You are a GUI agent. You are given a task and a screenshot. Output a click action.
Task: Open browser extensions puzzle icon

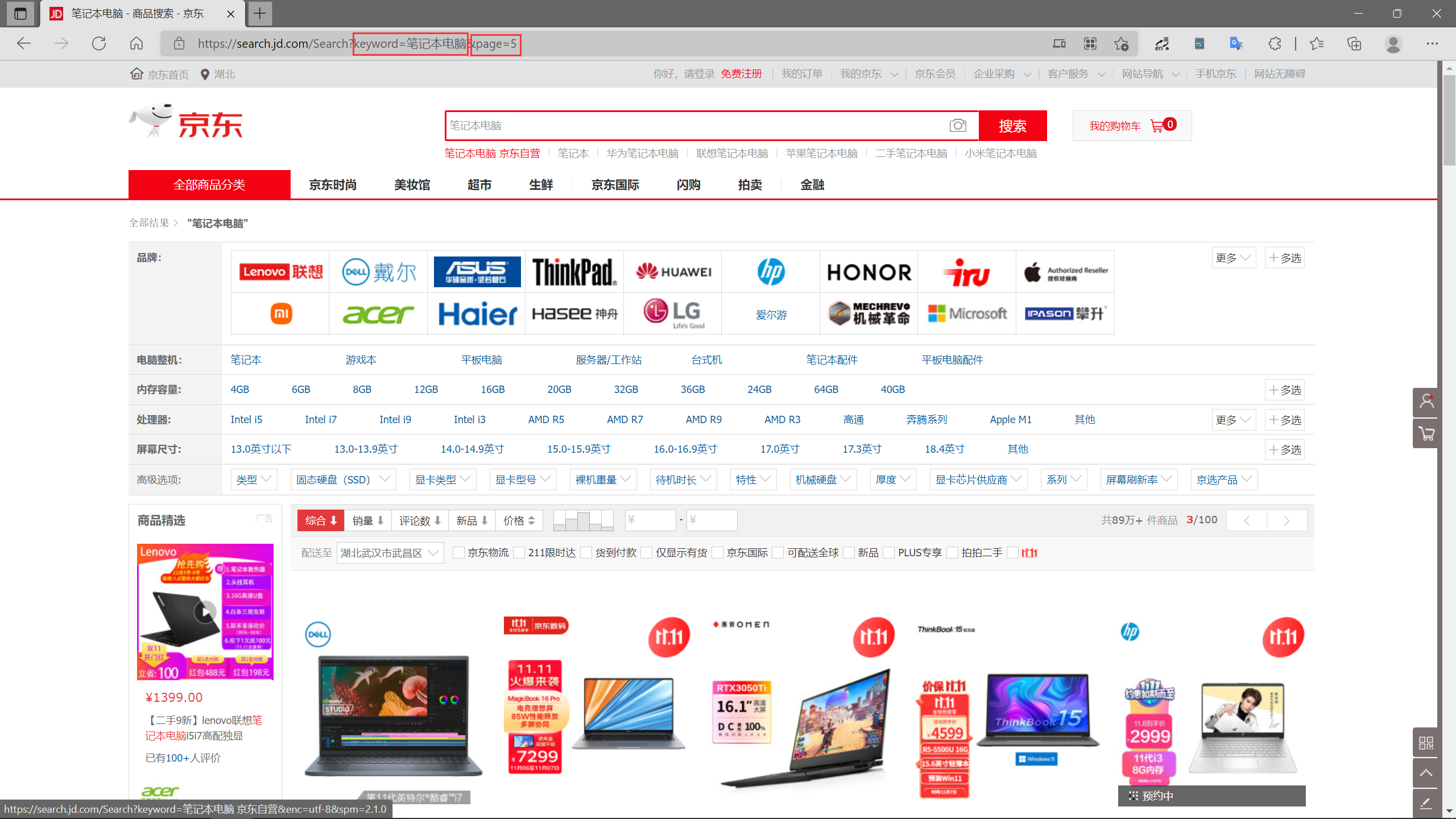click(1275, 44)
